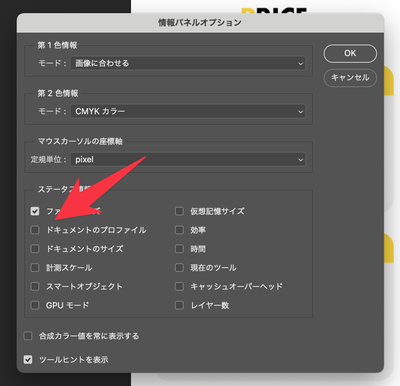Click the キャンセル button
The image size is (400, 386).
[x=350, y=78]
